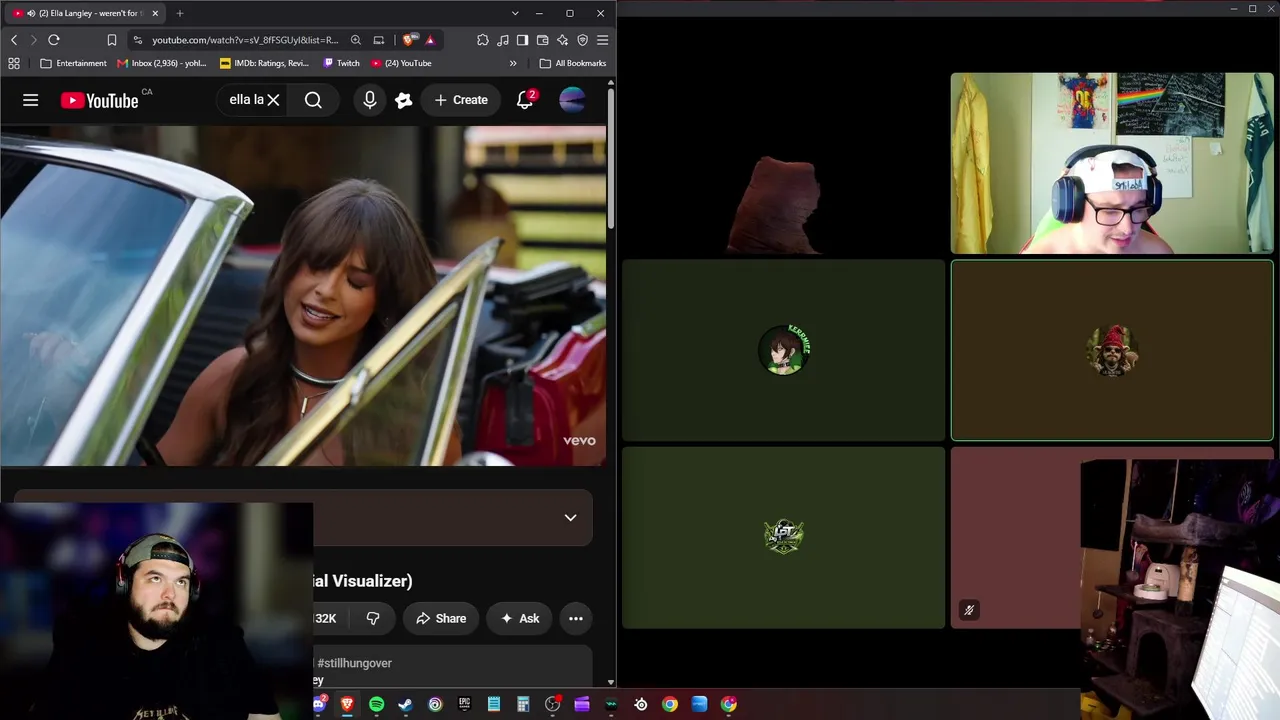The height and width of the screenshot is (720, 1280).
Task: View site information icon in address bar
Action: (136, 40)
